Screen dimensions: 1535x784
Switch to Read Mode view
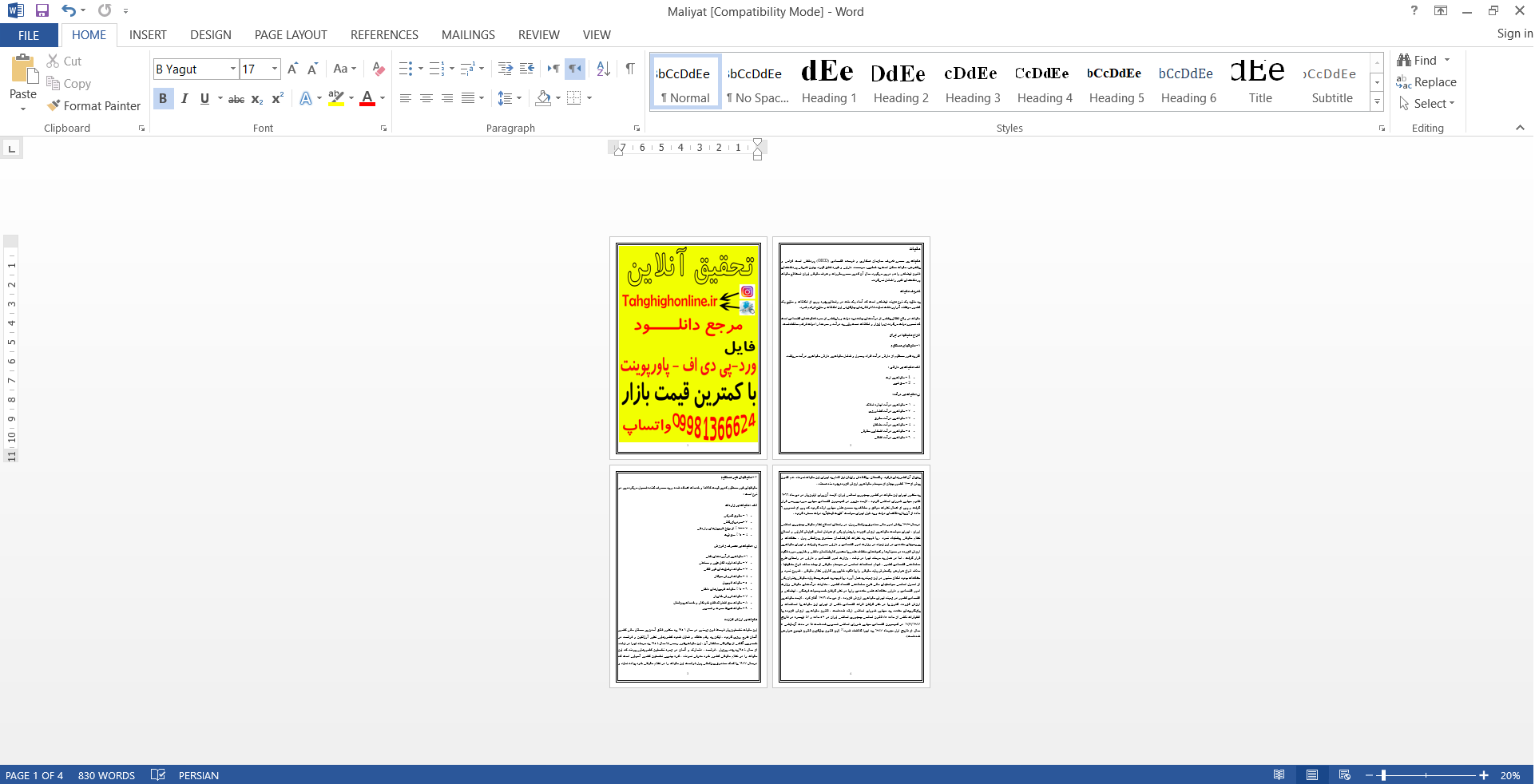click(1279, 775)
